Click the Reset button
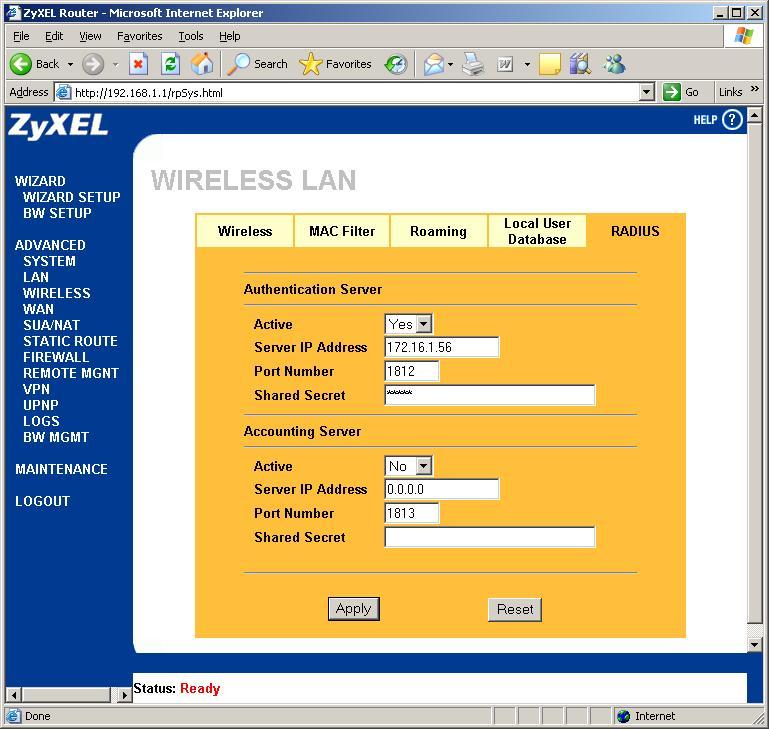 (x=515, y=609)
